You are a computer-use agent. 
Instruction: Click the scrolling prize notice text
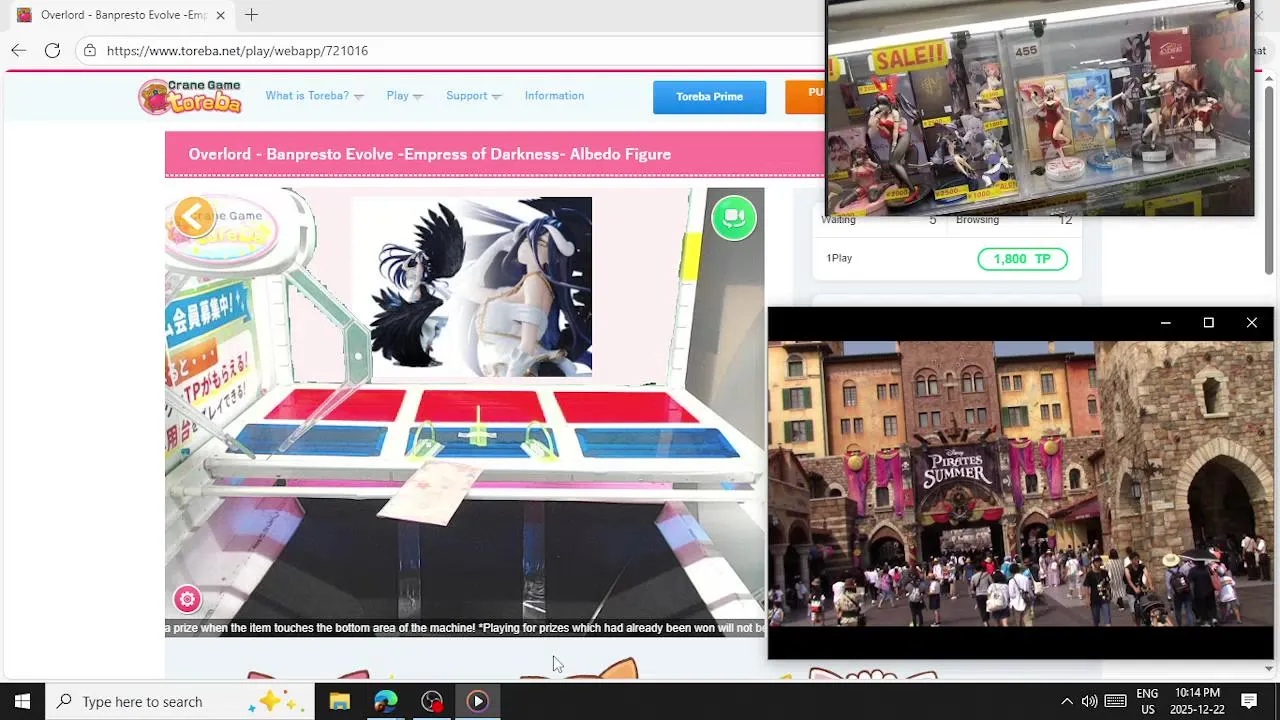(x=465, y=628)
